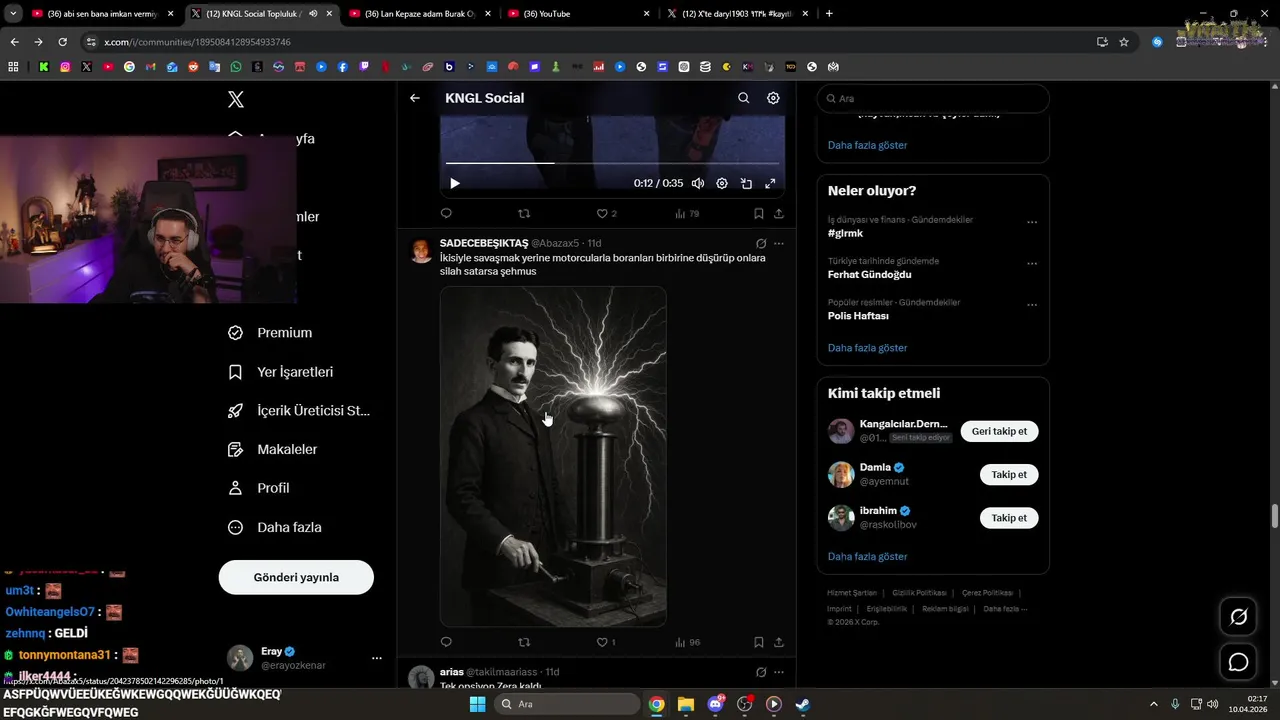Open Yer İşaretleri bookmarks menu
1280x720 pixels.
click(281, 372)
